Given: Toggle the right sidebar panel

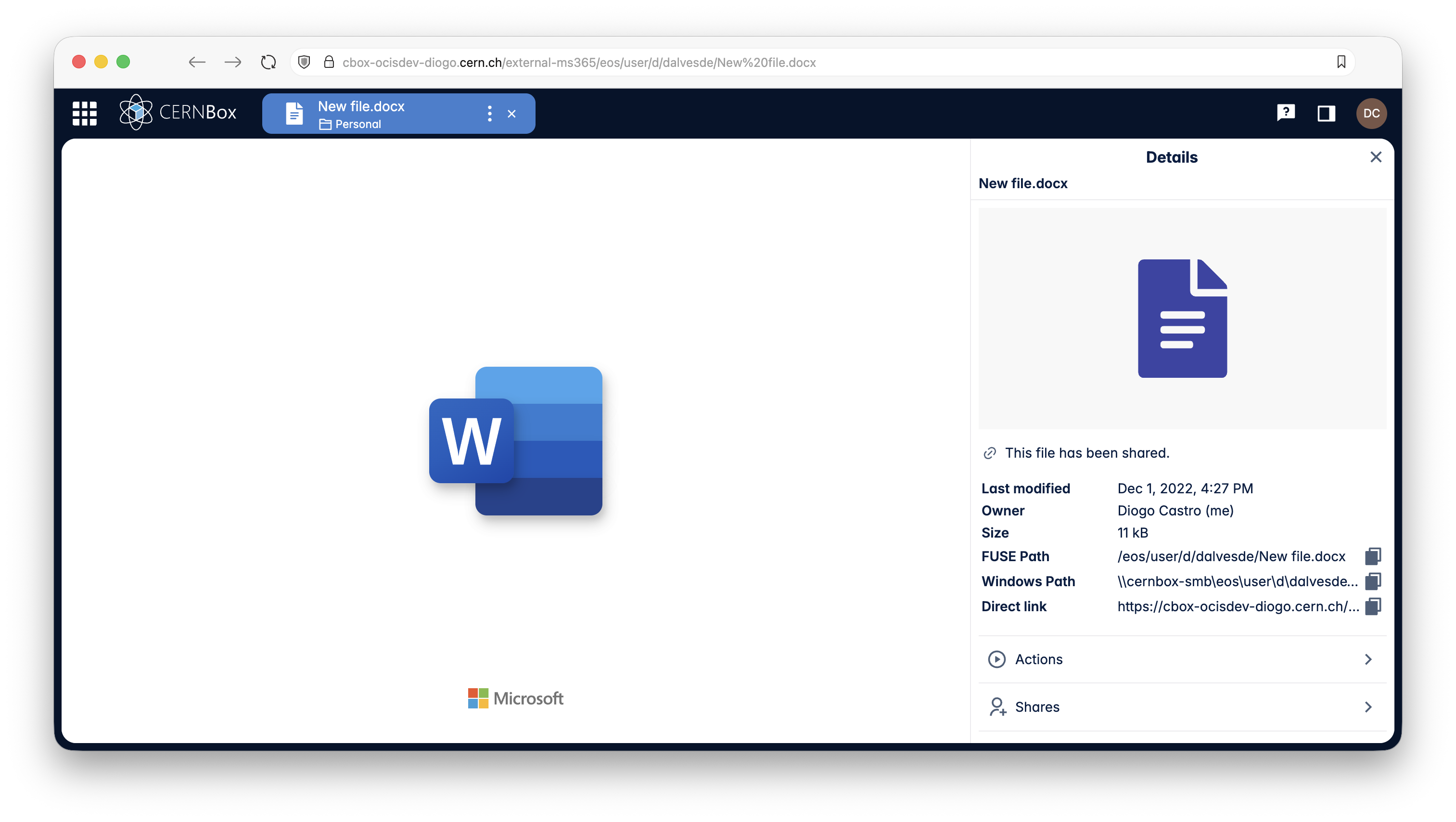Looking at the screenshot, I should click(1326, 113).
